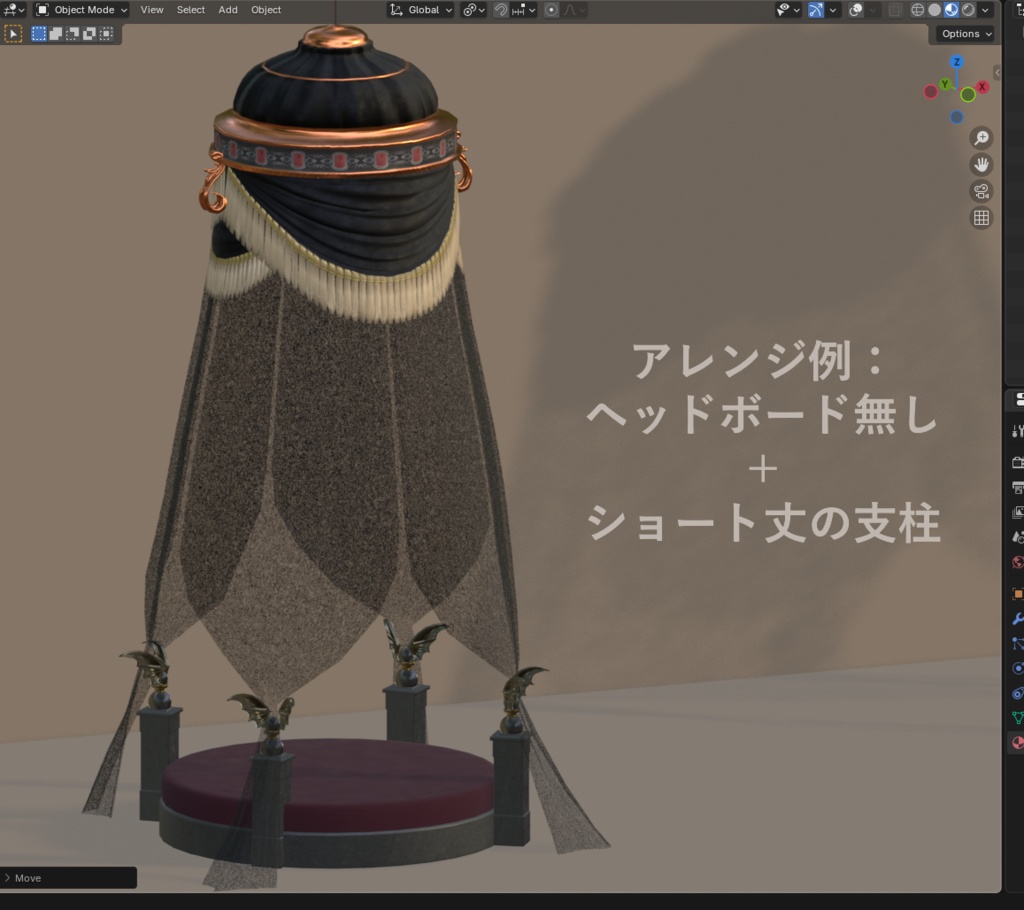The image size is (1024, 910).
Task: Toggle X-Ray mode
Action: (x=895, y=10)
